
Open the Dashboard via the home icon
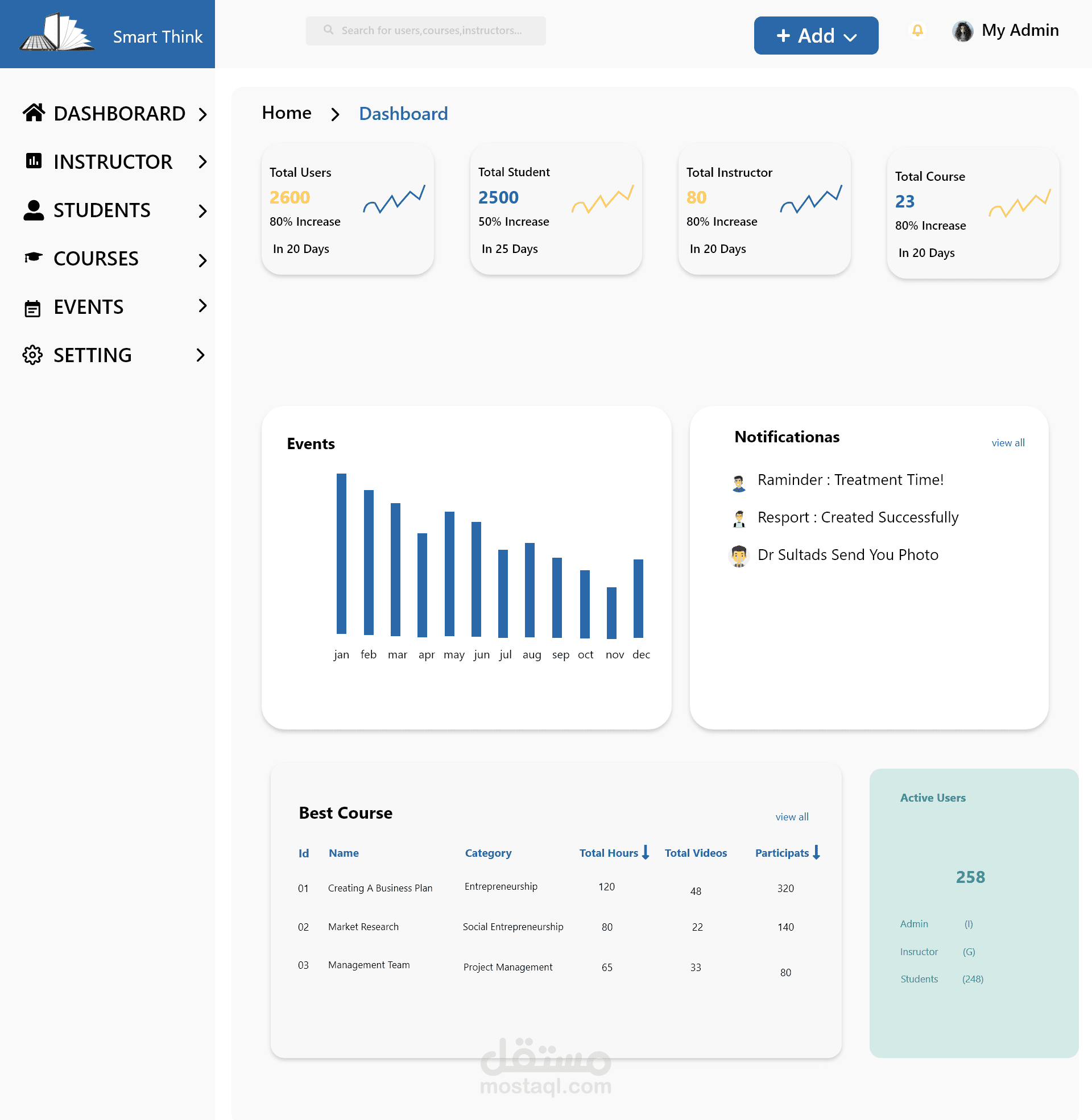point(34,113)
